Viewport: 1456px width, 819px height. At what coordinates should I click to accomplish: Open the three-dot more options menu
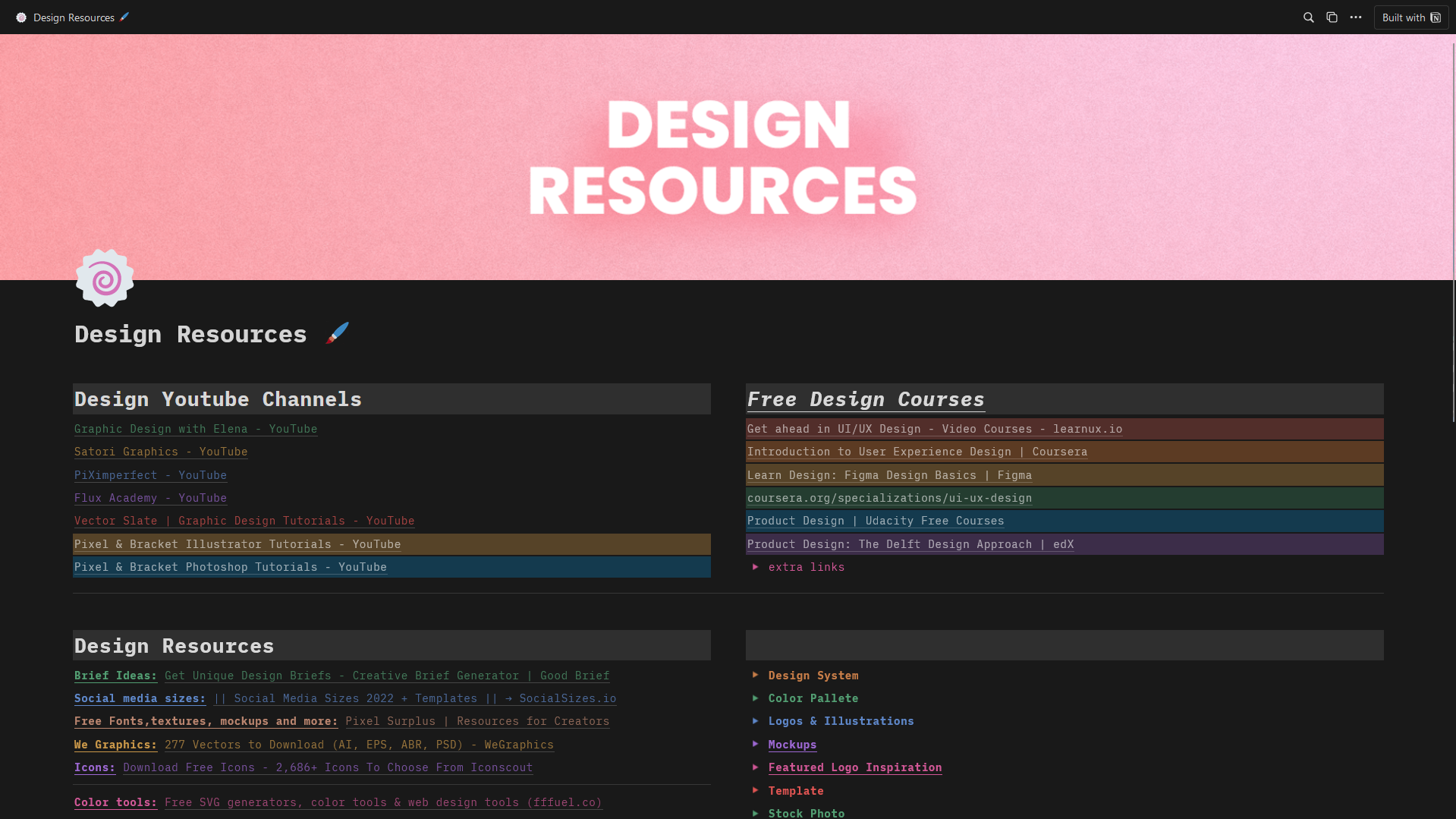tap(1356, 17)
